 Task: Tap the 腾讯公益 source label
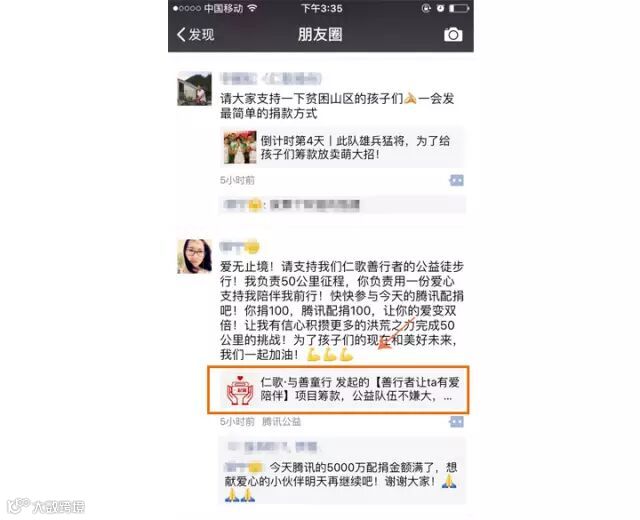point(281,422)
